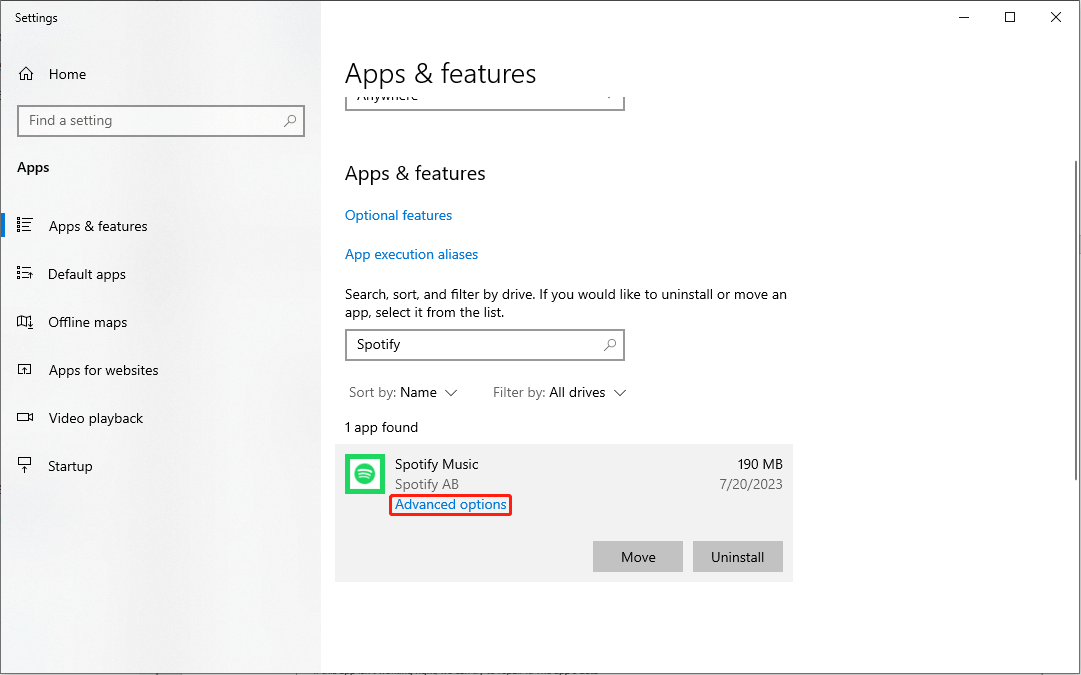1081x675 pixels.
Task: Open Video playback settings page
Action: (96, 419)
